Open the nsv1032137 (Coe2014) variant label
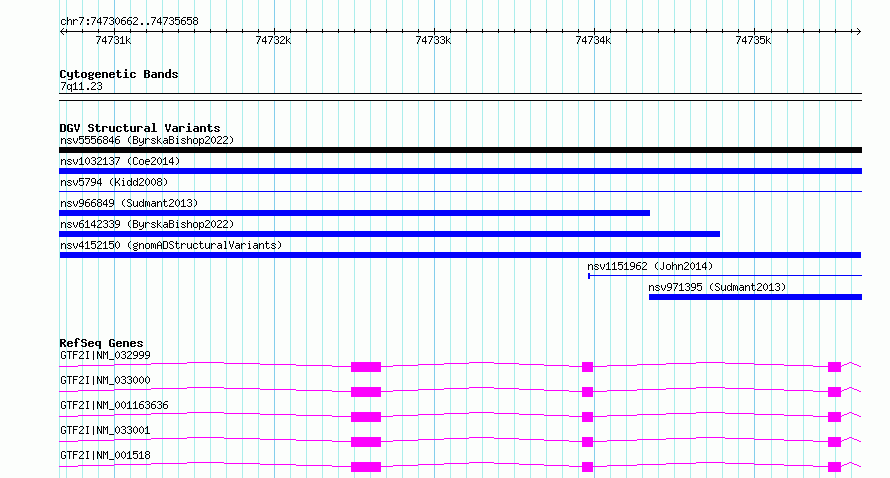Image resolution: width=890 pixels, height=478 pixels. pos(120,161)
